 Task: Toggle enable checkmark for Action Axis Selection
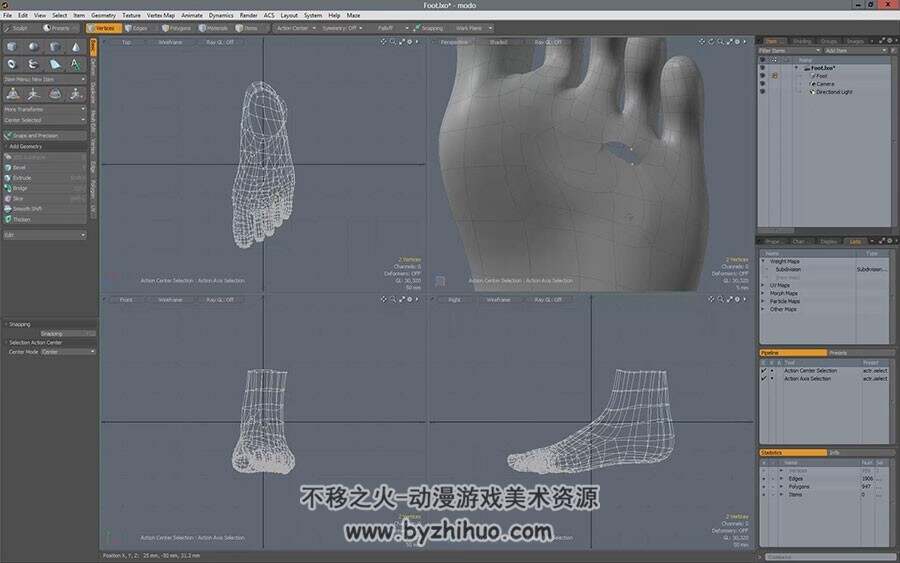pyautogui.click(x=763, y=379)
